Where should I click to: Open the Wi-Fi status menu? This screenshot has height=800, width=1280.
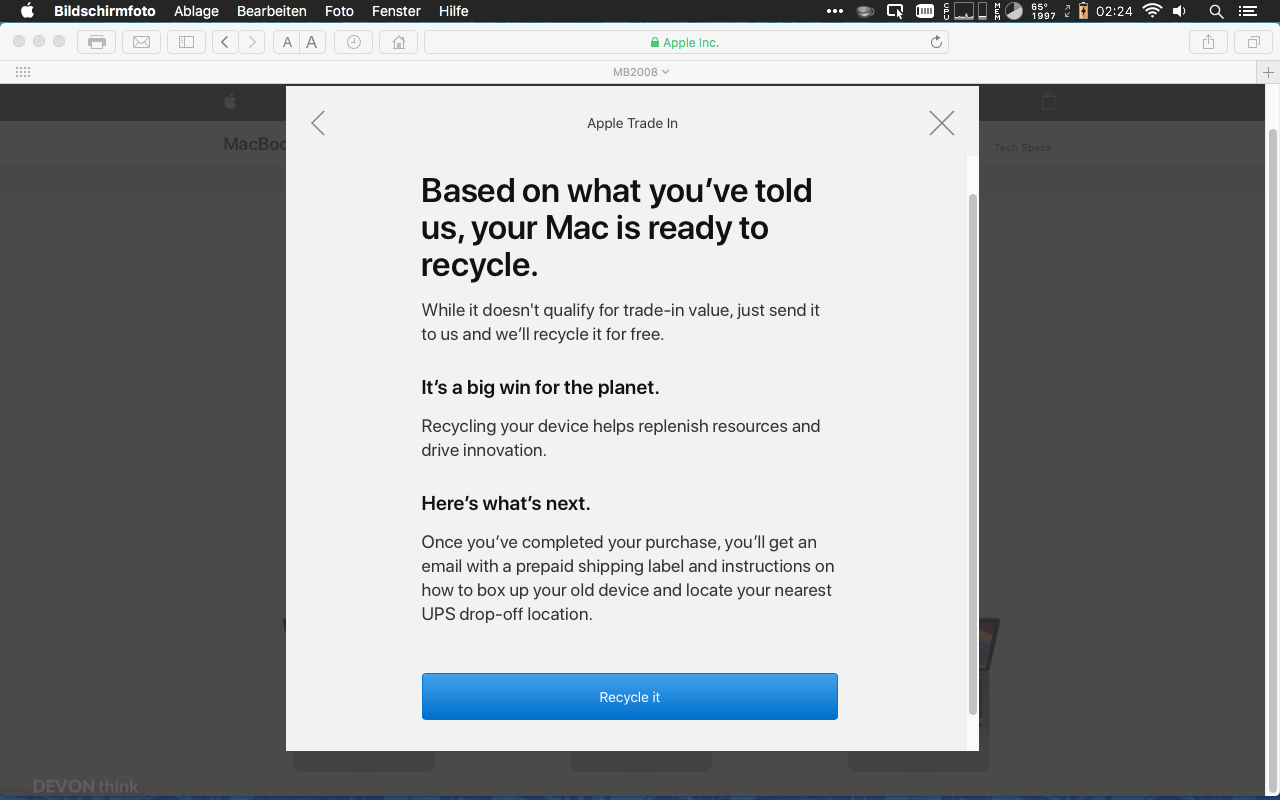[1152, 11]
